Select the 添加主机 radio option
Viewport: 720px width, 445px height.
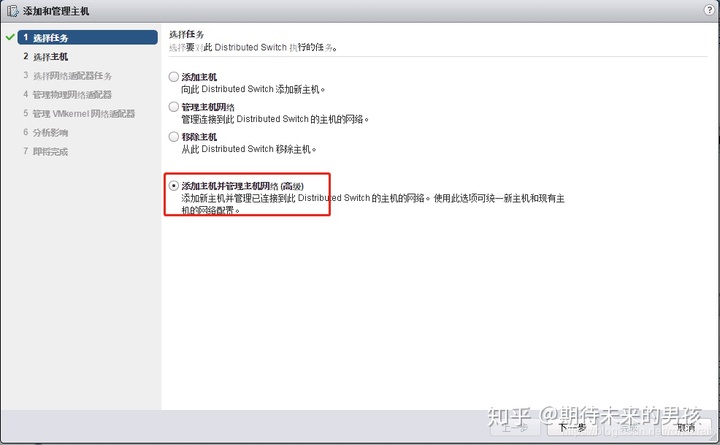[x=174, y=77]
